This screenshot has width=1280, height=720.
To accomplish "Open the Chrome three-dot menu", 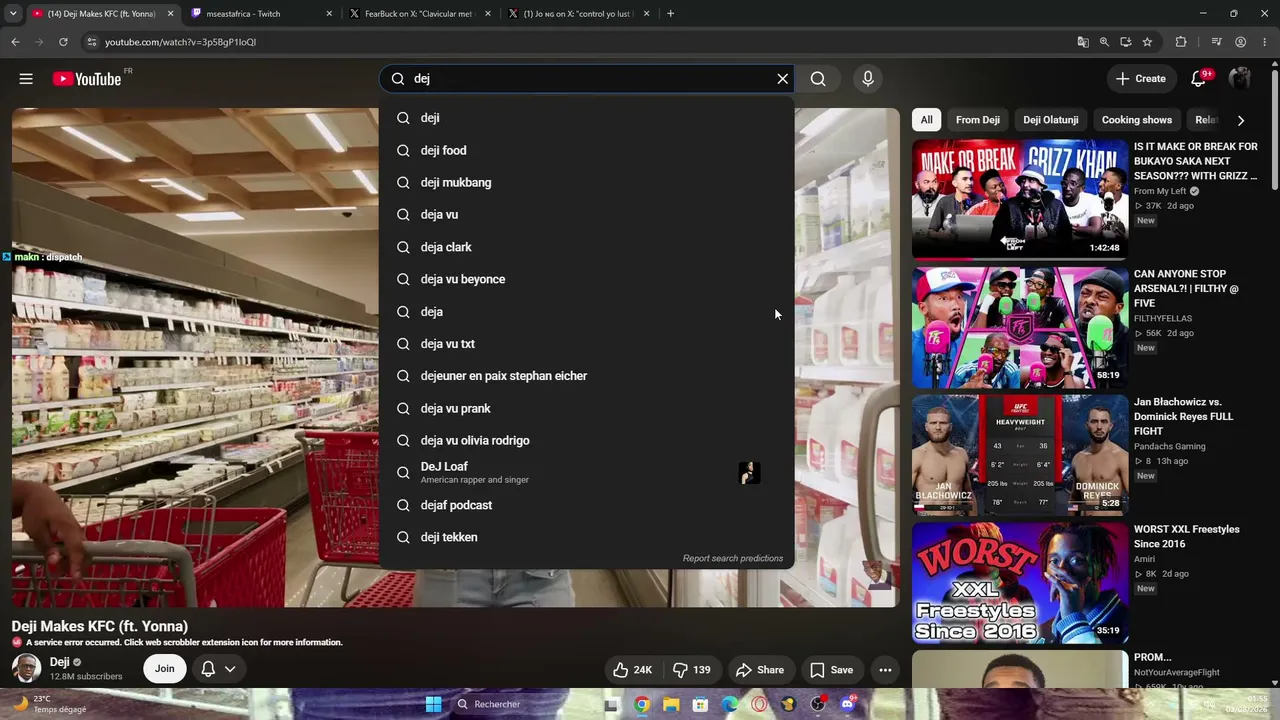I will click(1265, 42).
